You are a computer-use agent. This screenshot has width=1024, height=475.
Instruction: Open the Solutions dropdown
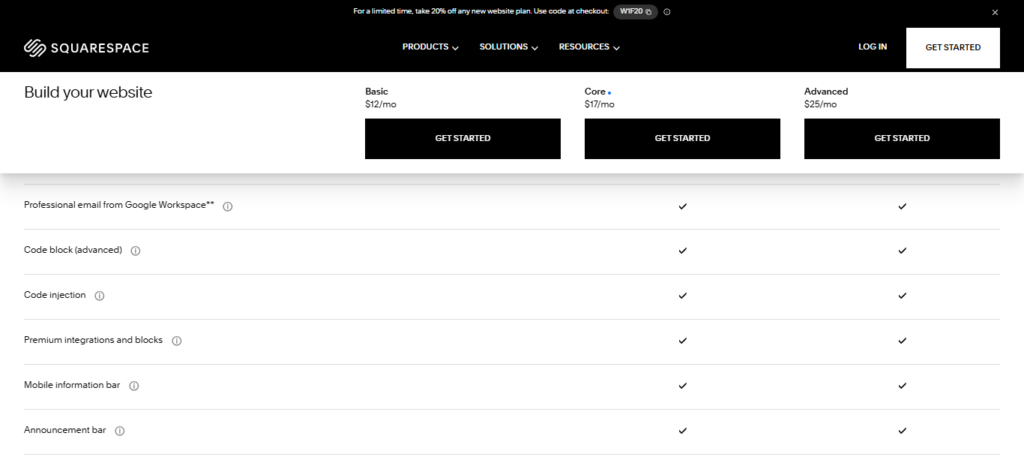[x=508, y=47]
